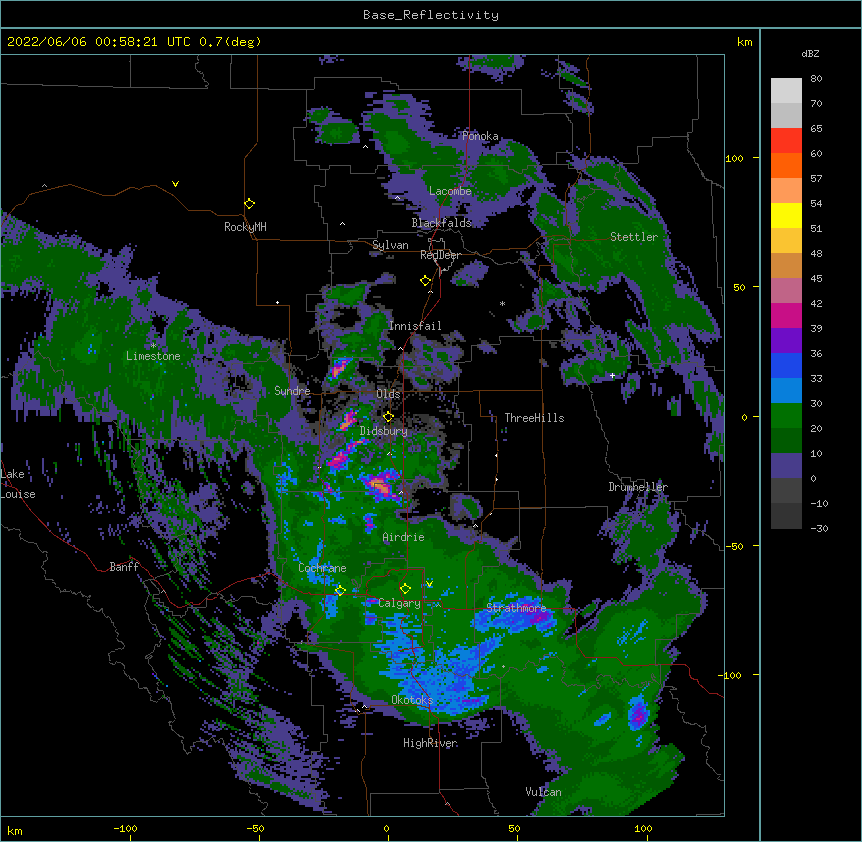Select the orange 57-60 dBZ legend swatch

tap(786, 165)
